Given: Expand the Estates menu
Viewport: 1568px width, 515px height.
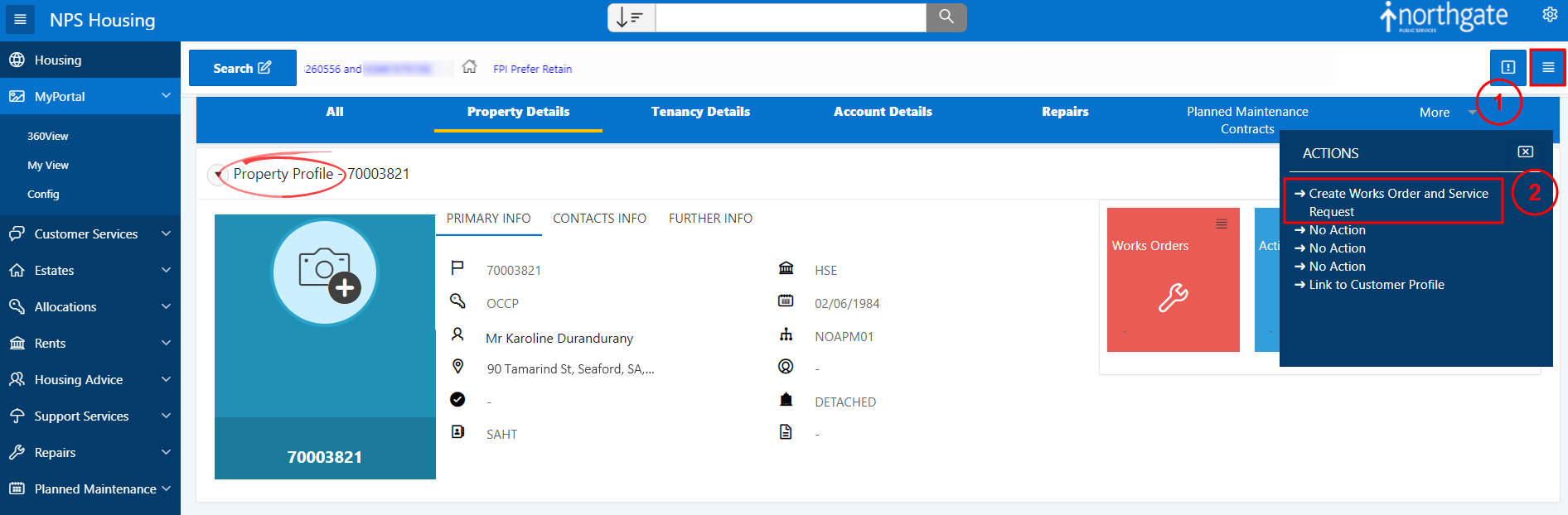Looking at the screenshot, I should [166, 270].
